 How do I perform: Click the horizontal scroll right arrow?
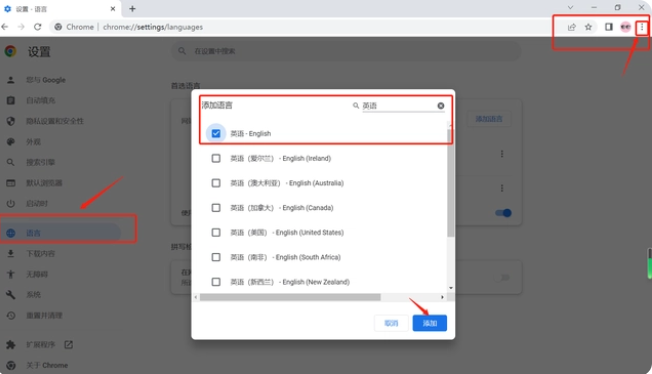pos(442,297)
